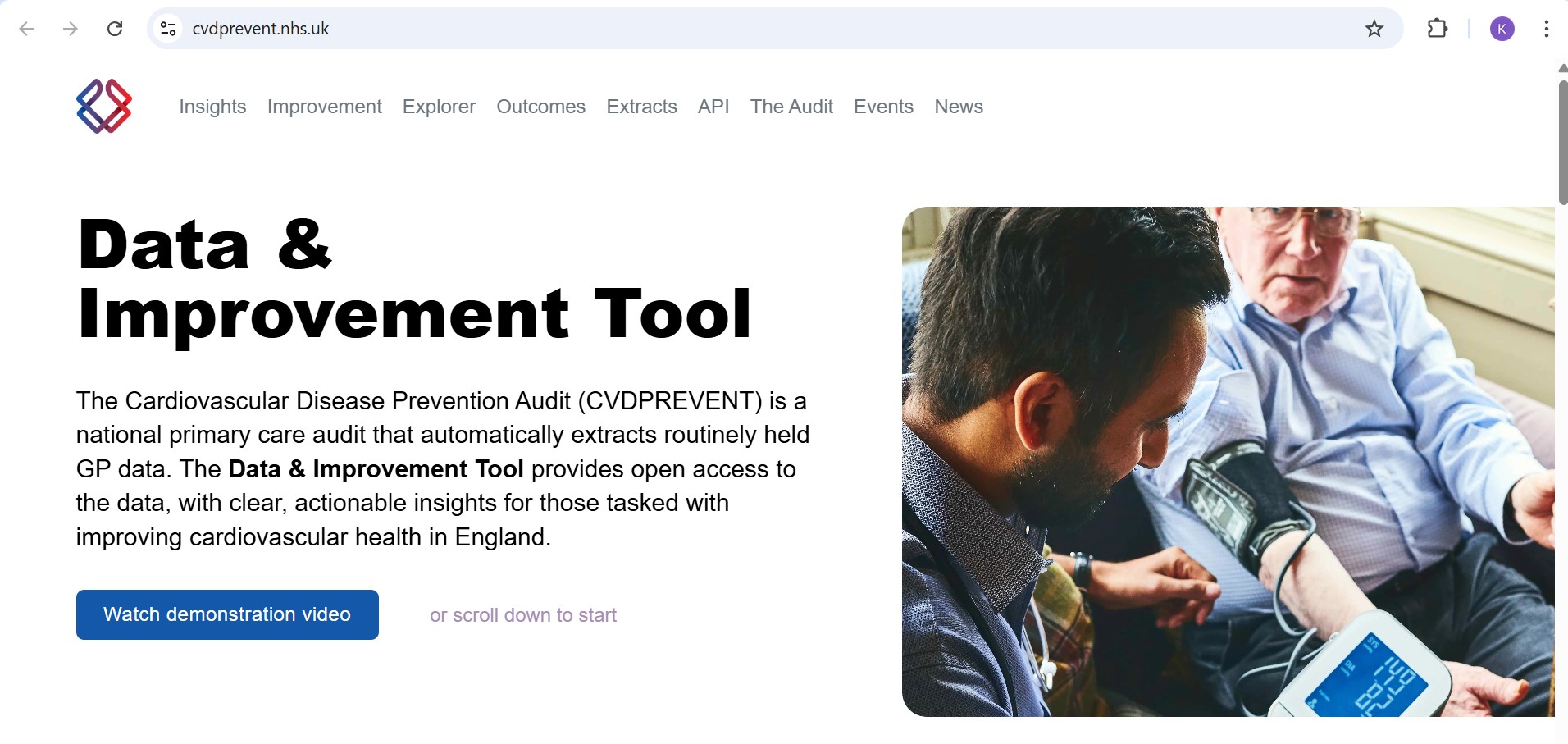This screenshot has width=1568, height=744.
Task: Open site information icon in address bar
Action: [168, 29]
